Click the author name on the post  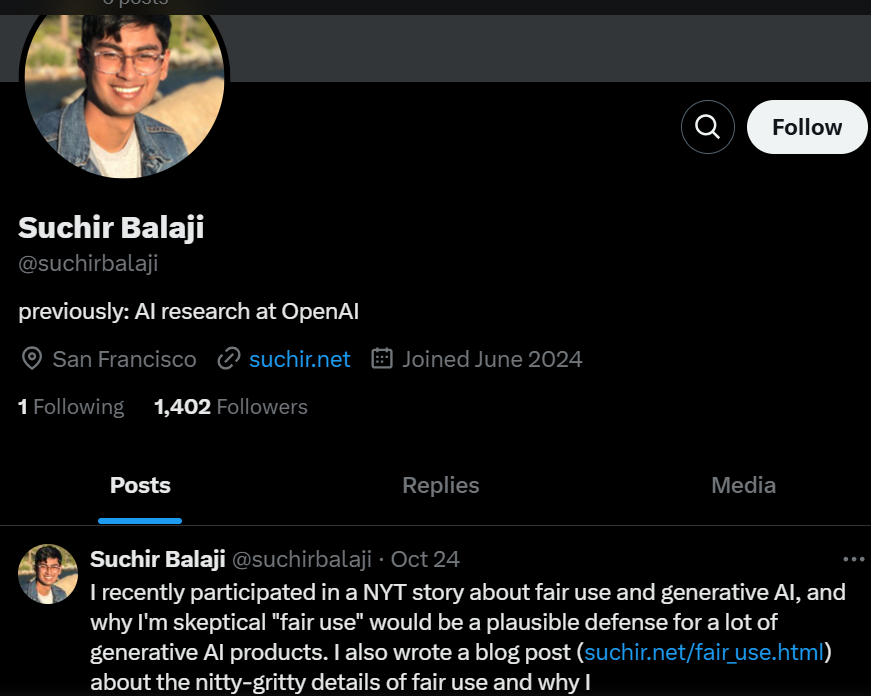[157, 559]
